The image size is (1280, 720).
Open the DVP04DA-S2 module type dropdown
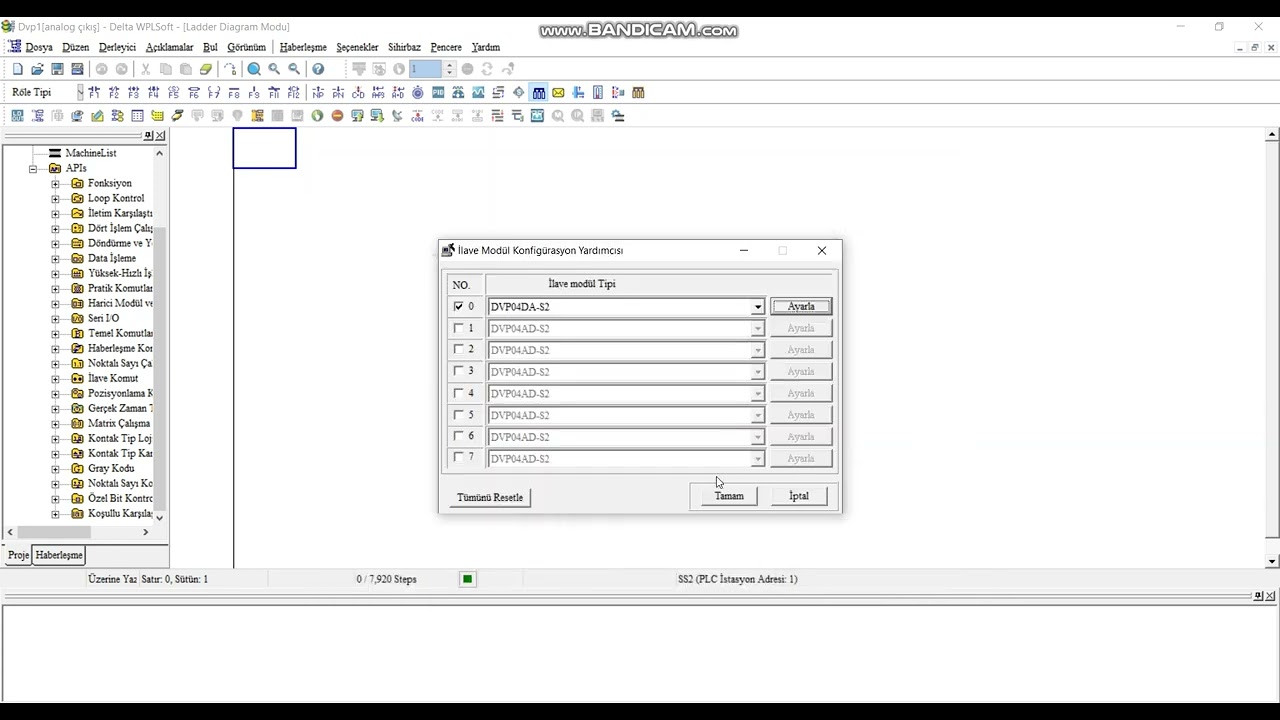click(x=757, y=307)
